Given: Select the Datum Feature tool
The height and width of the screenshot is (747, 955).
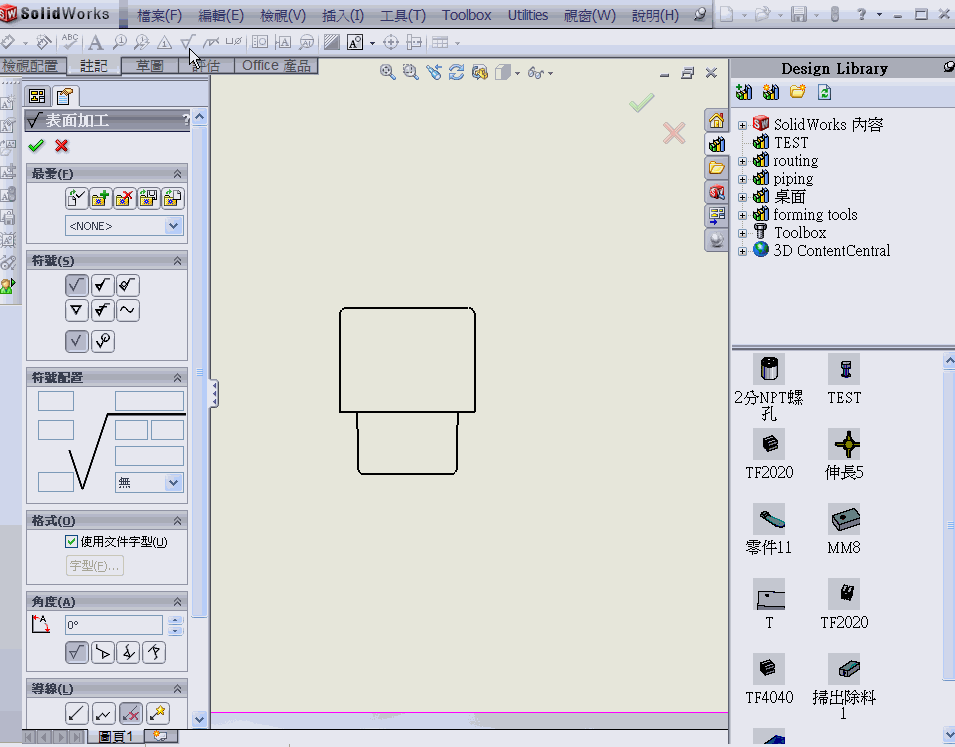Looking at the screenshot, I should tap(283, 42).
